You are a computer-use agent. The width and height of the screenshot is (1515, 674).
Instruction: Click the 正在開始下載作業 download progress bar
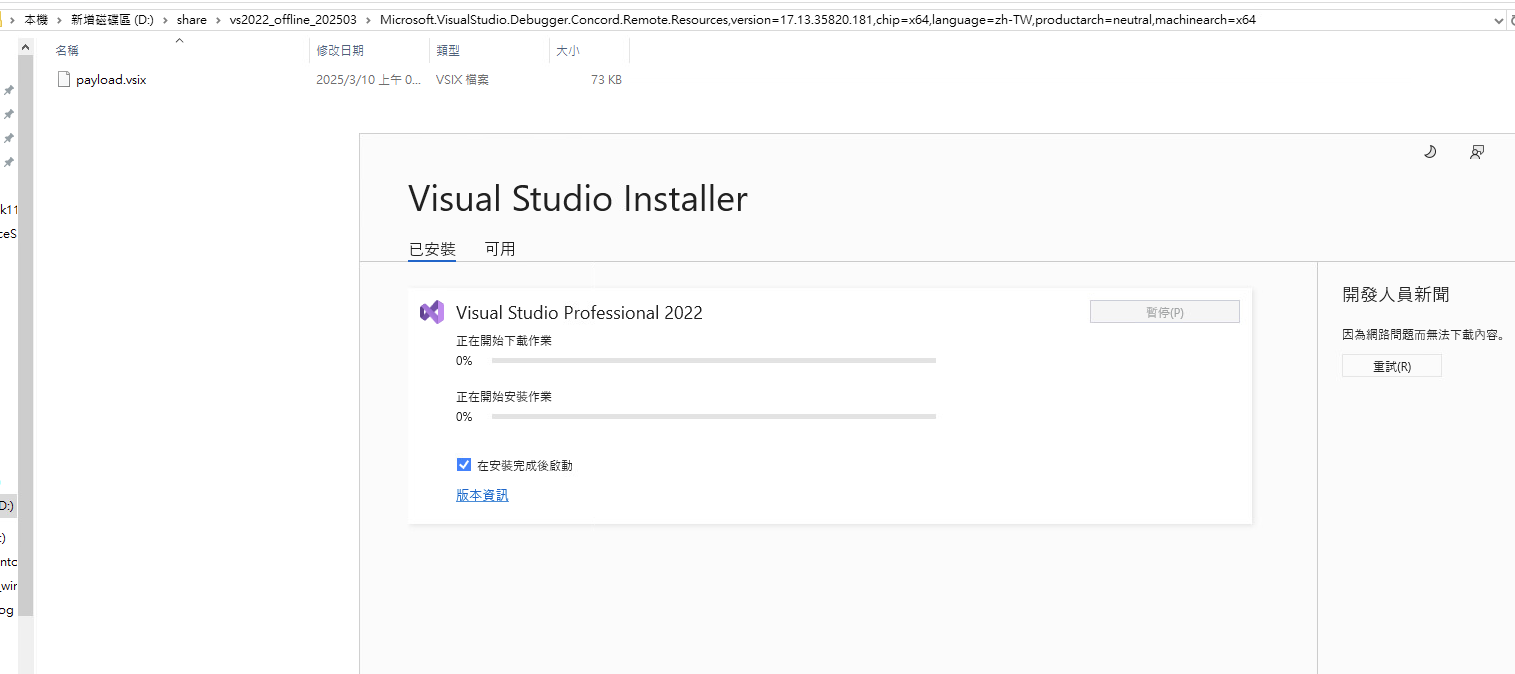(x=714, y=360)
